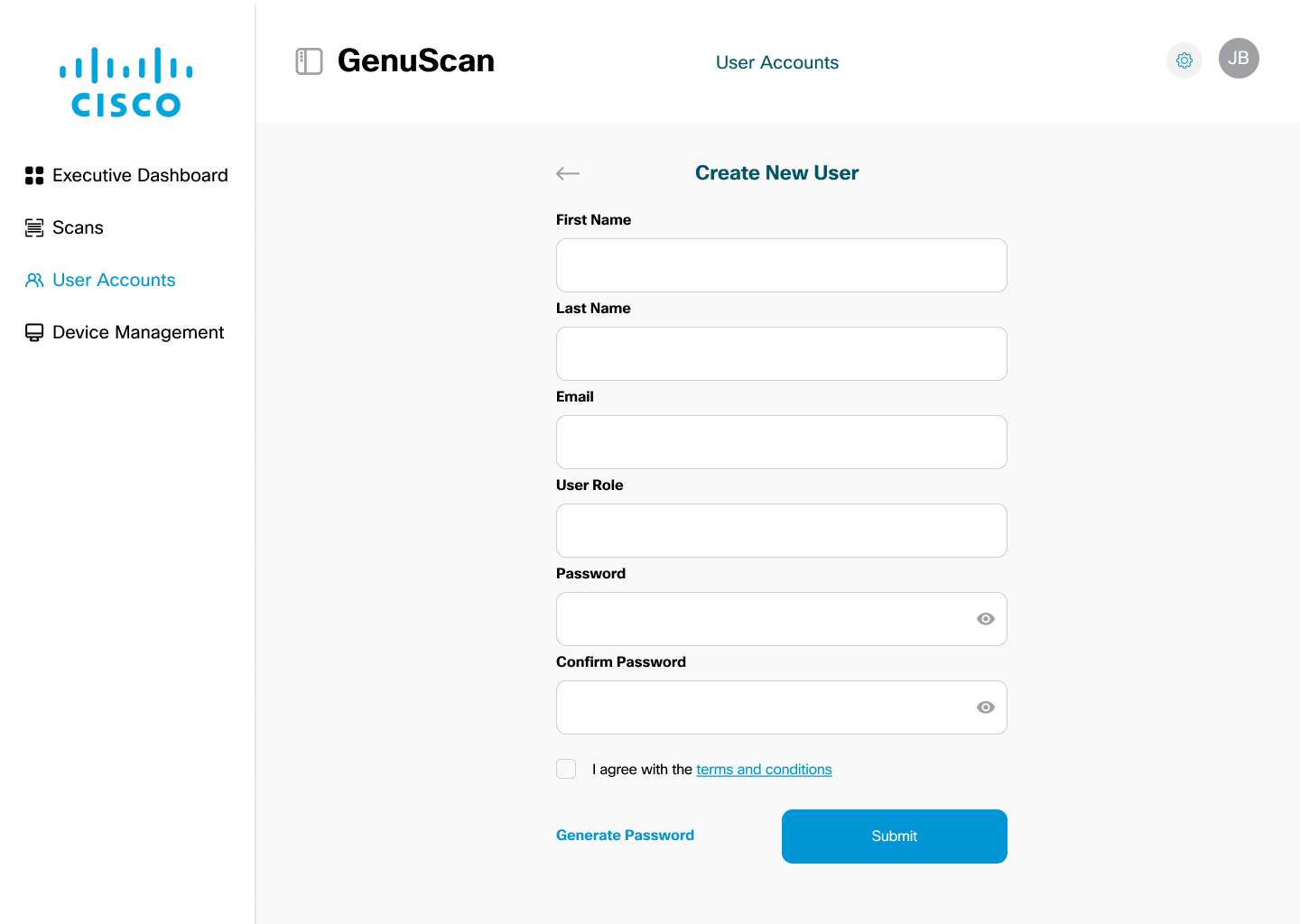Image resolution: width=1300 pixels, height=924 pixels.
Task: Open settings via the gear icon
Action: 1184,60
